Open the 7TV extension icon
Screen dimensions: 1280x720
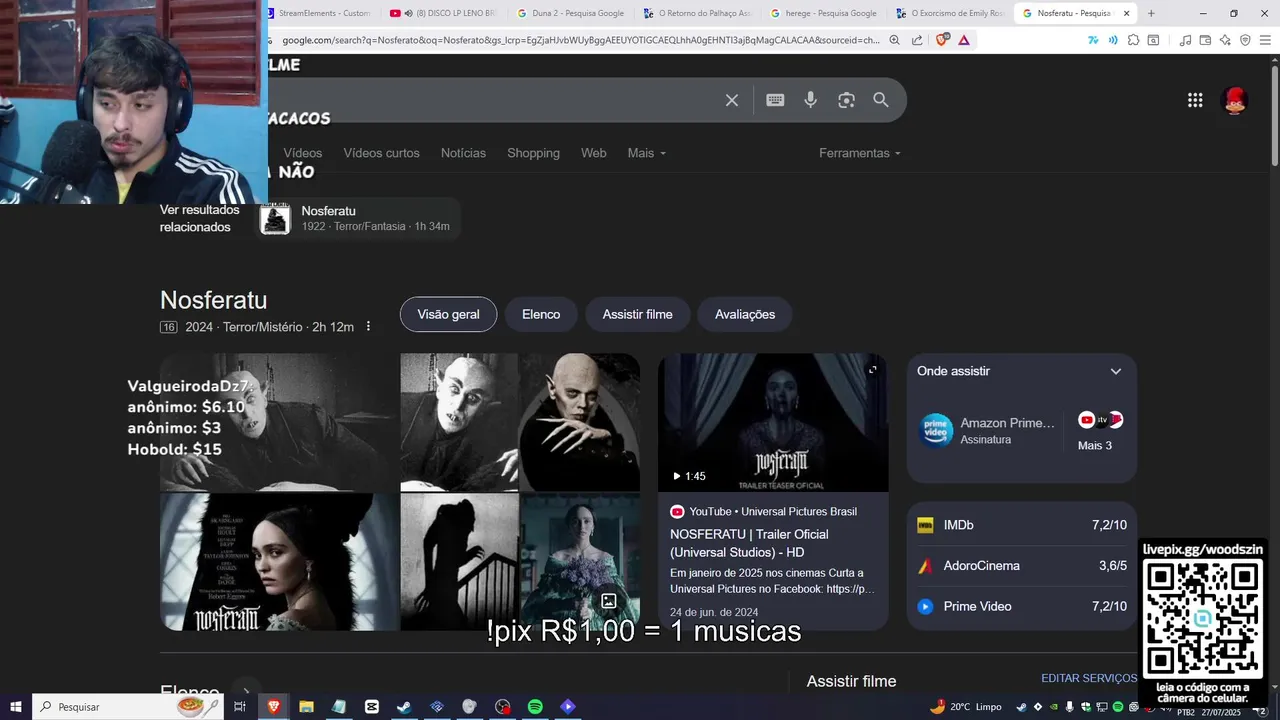[1093, 40]
